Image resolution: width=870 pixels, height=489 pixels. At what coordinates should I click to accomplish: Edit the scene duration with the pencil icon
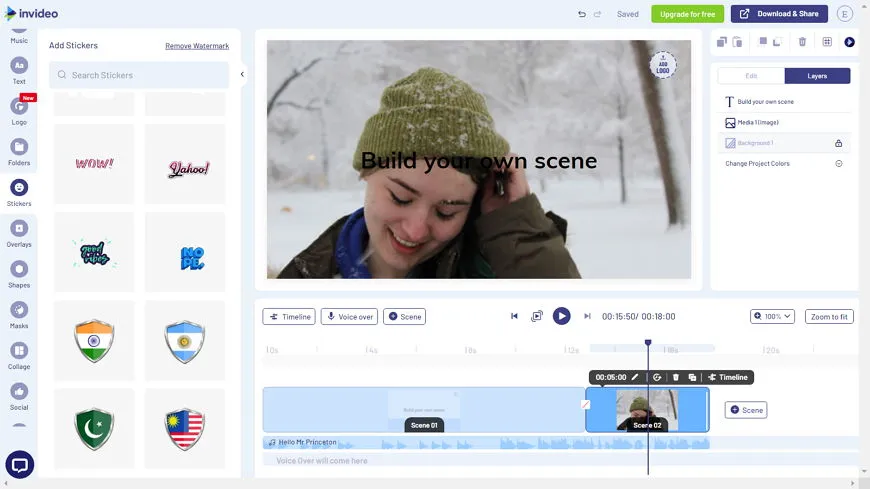point(635,377)
